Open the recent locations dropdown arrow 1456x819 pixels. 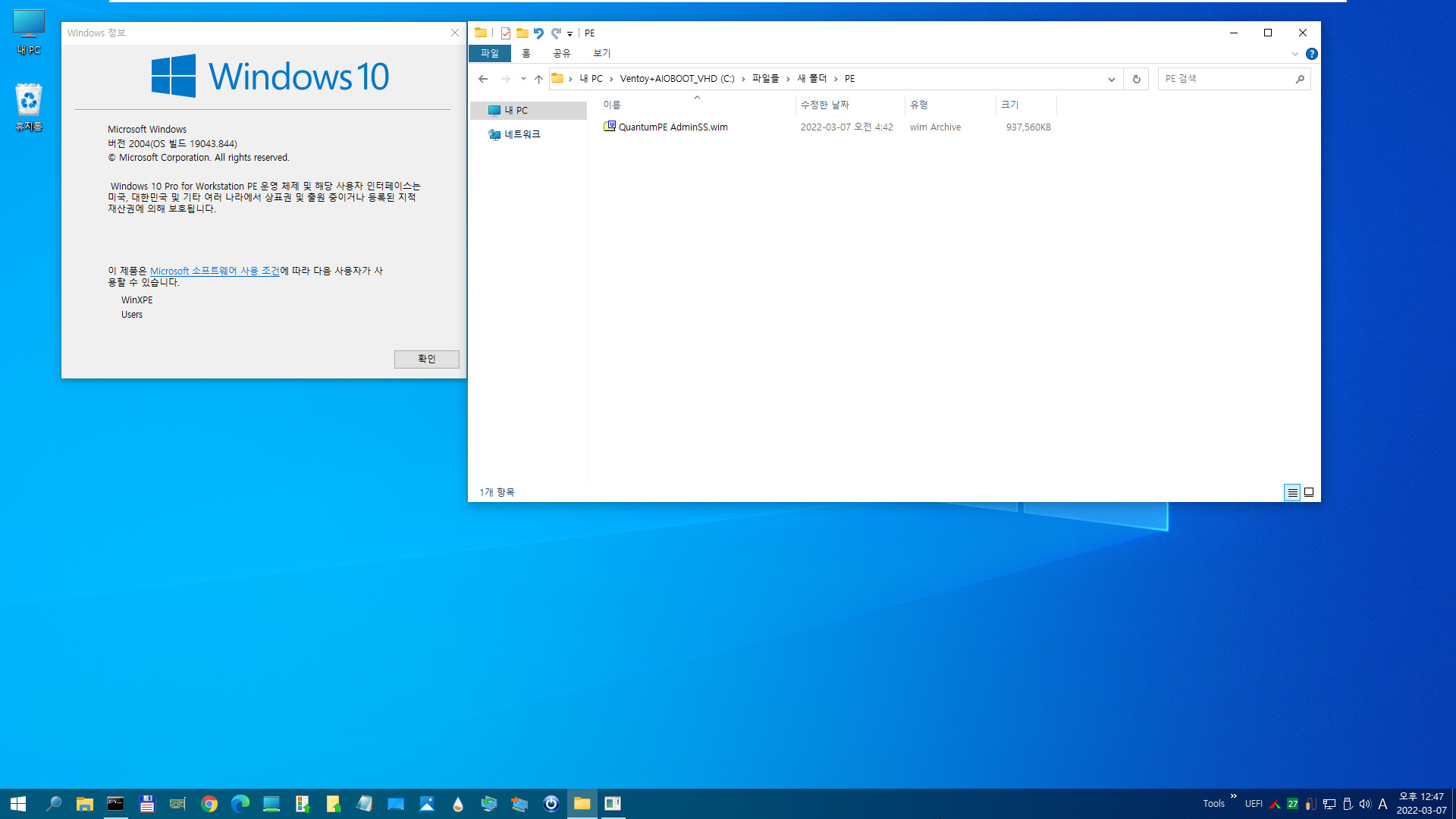[523, 79]
